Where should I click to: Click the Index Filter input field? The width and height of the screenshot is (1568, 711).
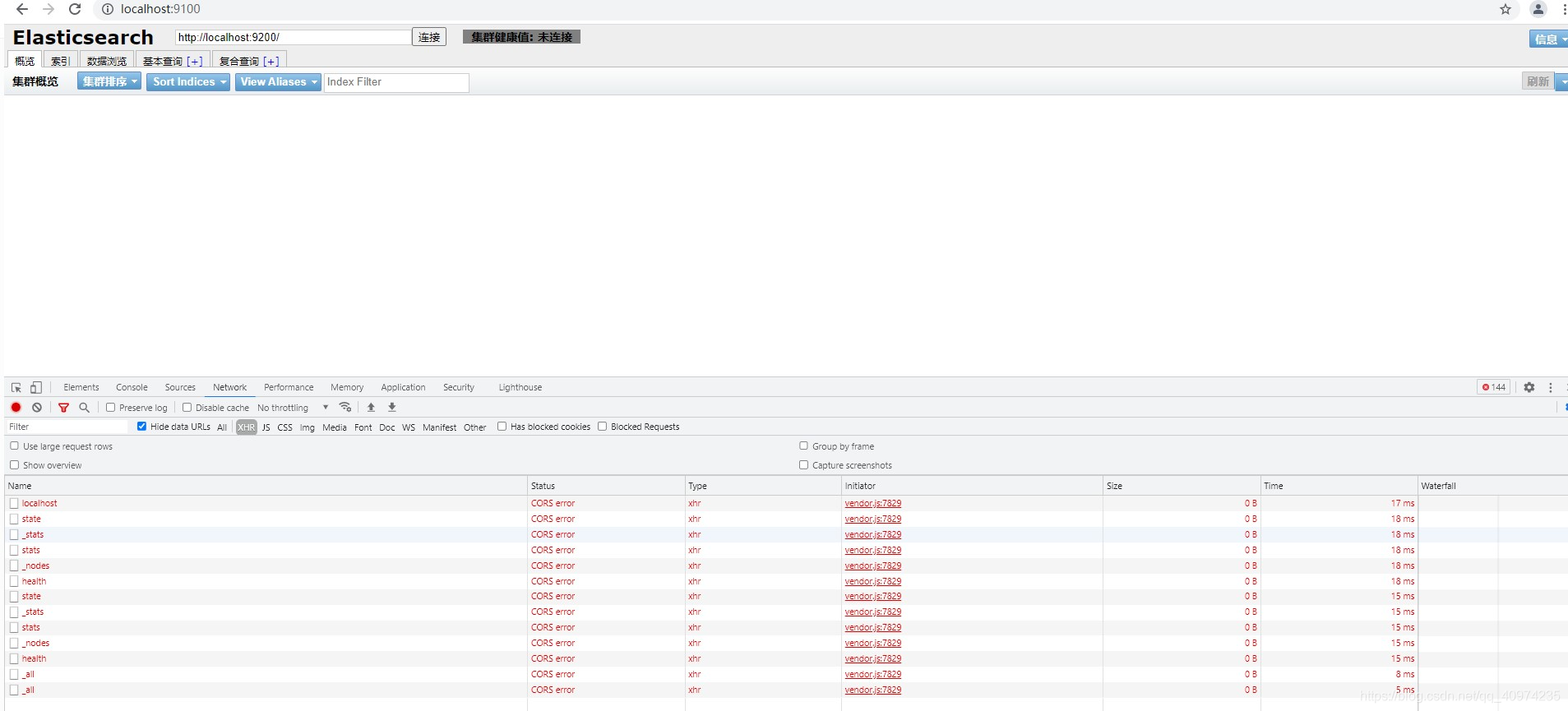click(x=396, y=82)
